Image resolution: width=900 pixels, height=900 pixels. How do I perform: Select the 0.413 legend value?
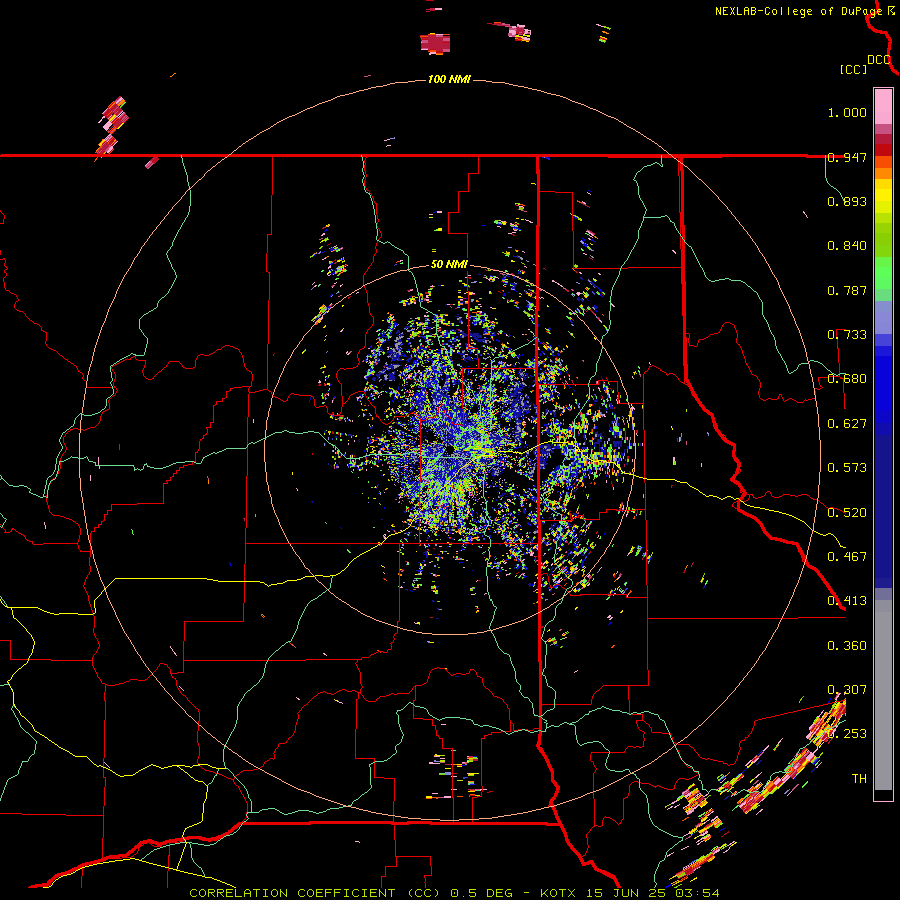[x=847, y=601]
